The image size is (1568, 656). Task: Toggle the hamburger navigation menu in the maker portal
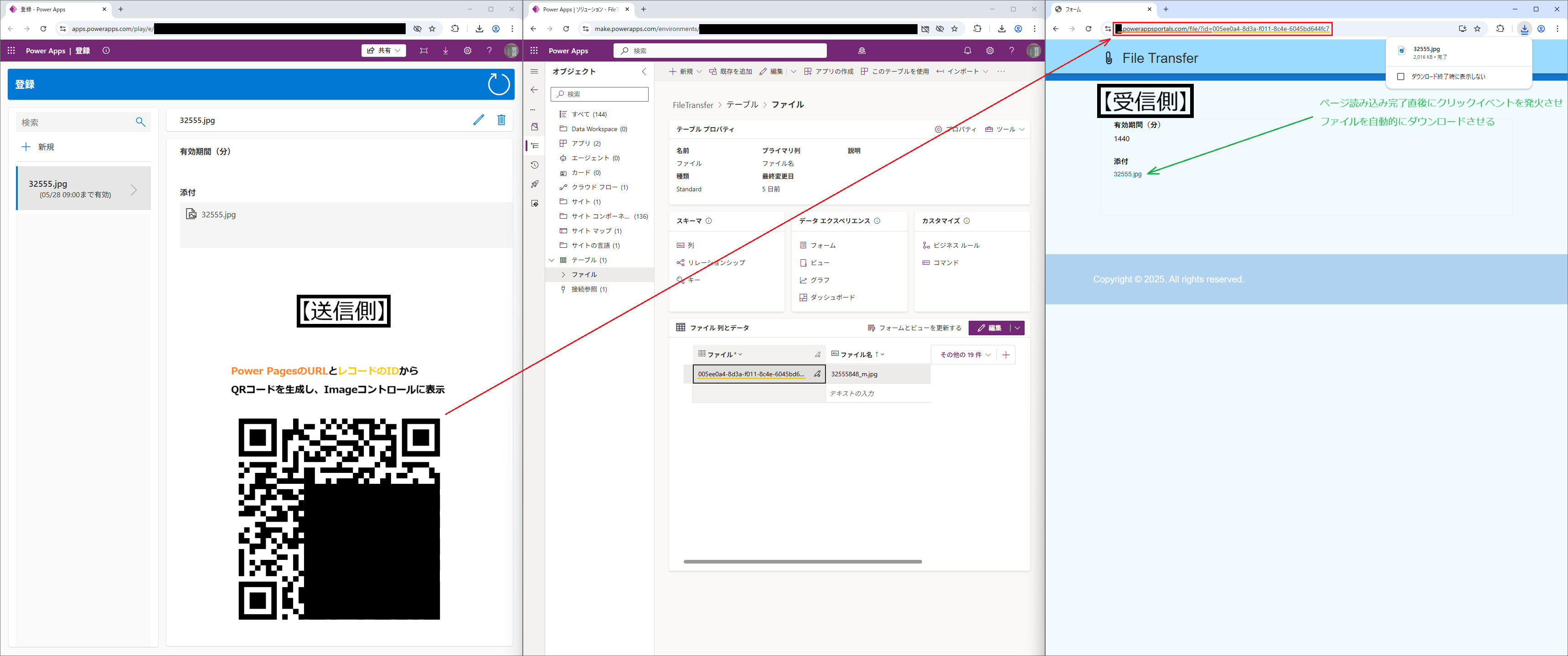pyautogui.click(x=534, y=71)
